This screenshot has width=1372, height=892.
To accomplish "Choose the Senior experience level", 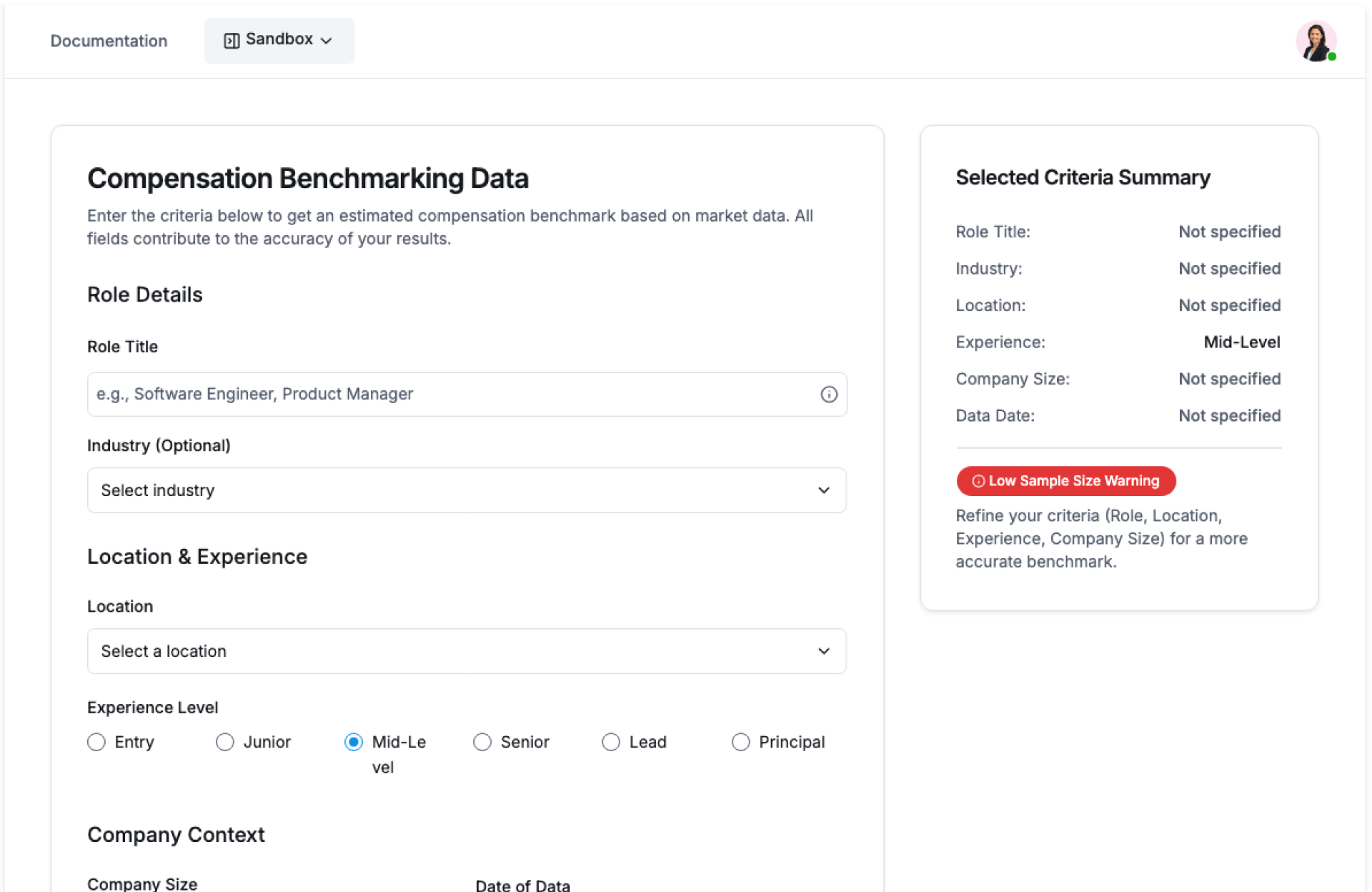I will click(x=482, y=742).
